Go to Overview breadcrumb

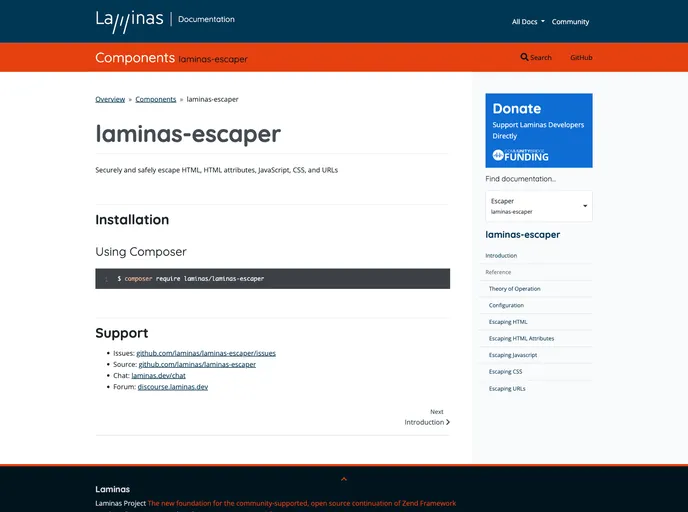[110, 99]
